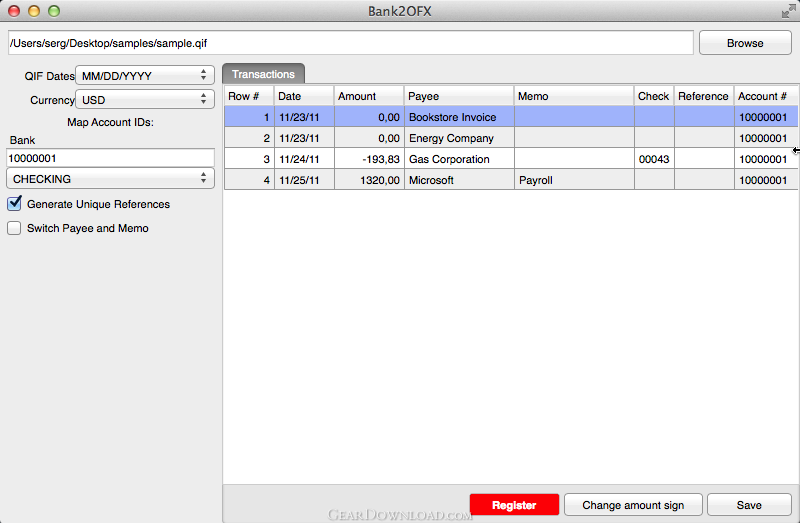Disable Generate Unique References checkbox

[14, 204]
